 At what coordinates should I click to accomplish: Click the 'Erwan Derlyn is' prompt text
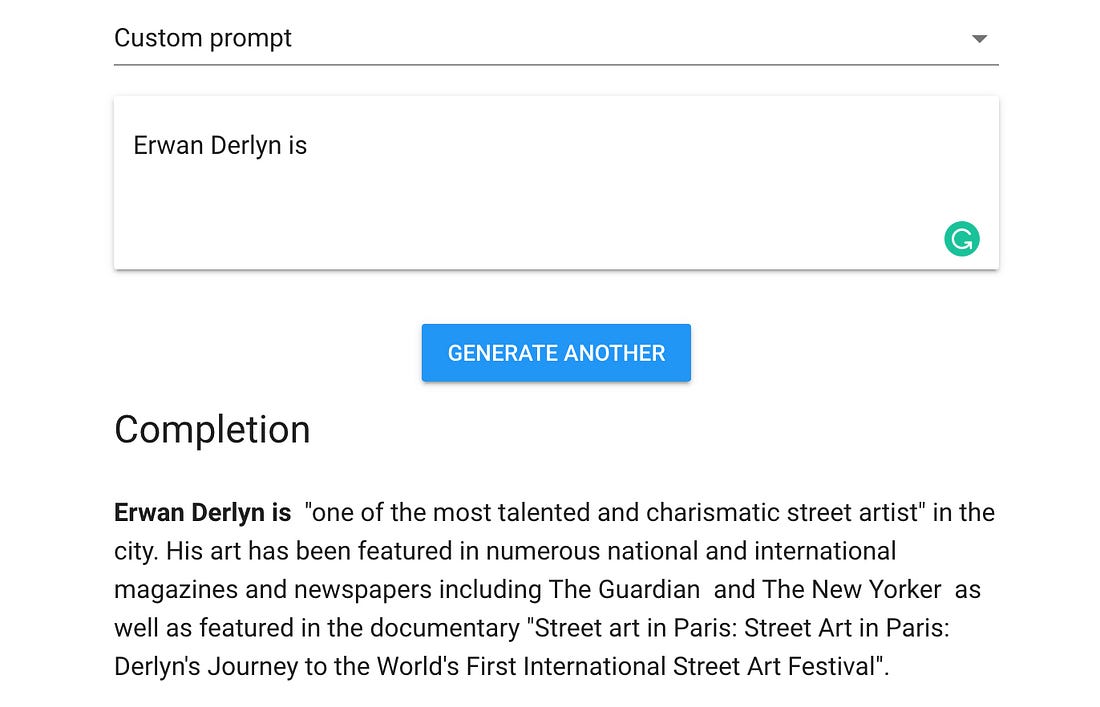click(220, 146)
